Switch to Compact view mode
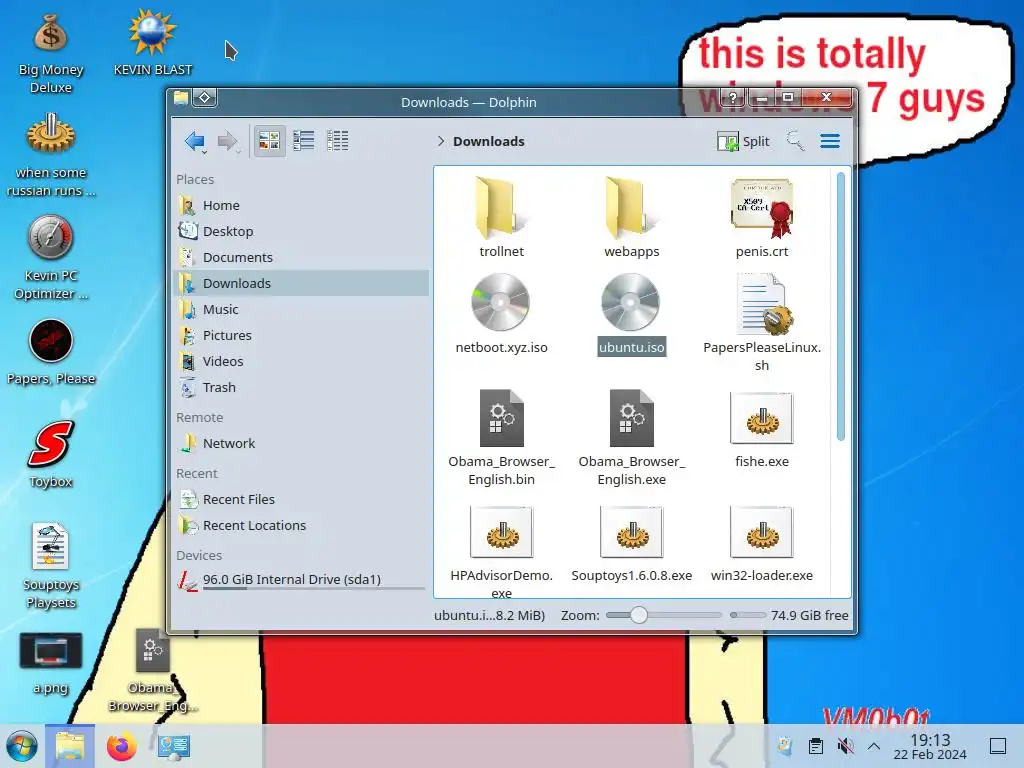The height and width of the screenshot is (768, 1024). [304, 140]
